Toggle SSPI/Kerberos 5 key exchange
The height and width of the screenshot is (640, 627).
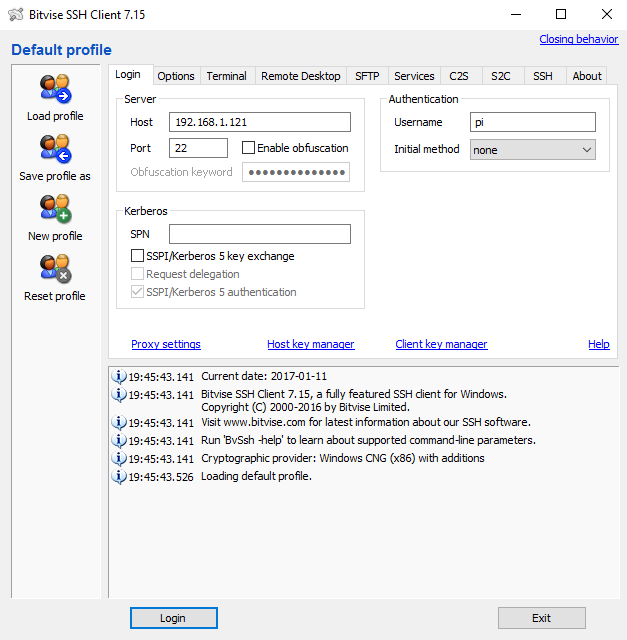(x=137, y=256)
